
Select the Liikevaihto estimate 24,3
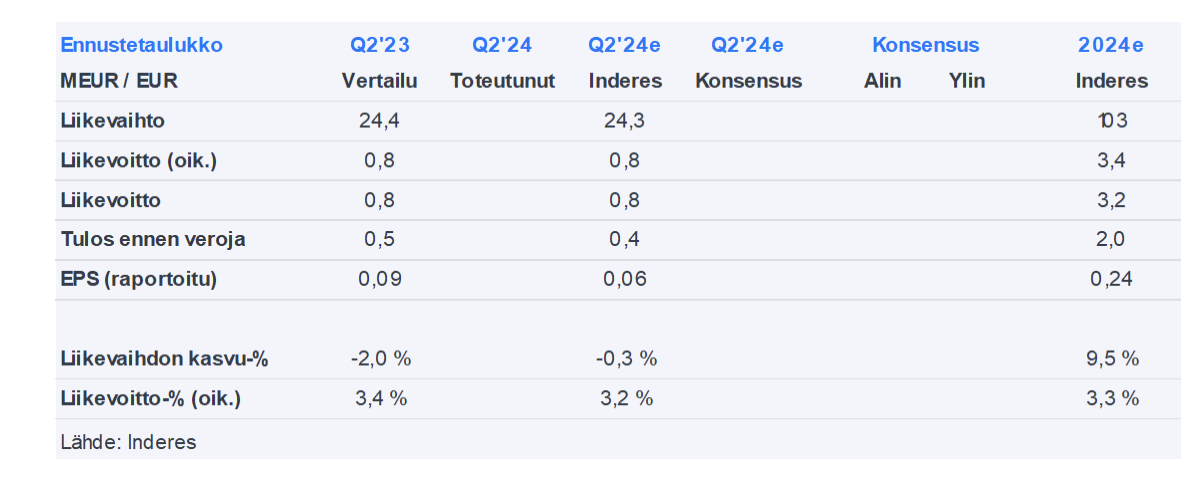[625, 121]
